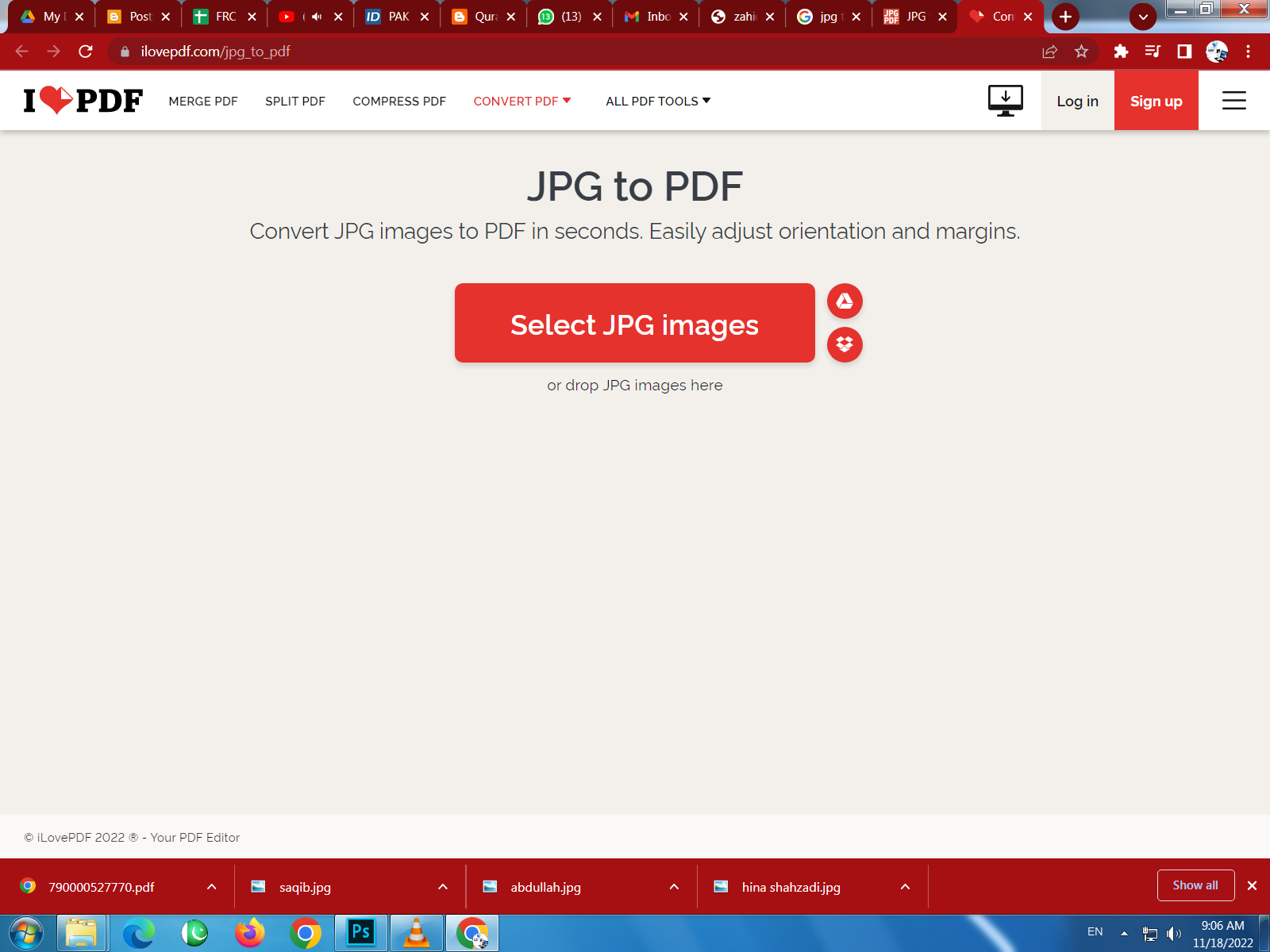This screenshot has width=1270, height=952.
Task: Click Show all downloads button
Action: (x=1195, y=885)
